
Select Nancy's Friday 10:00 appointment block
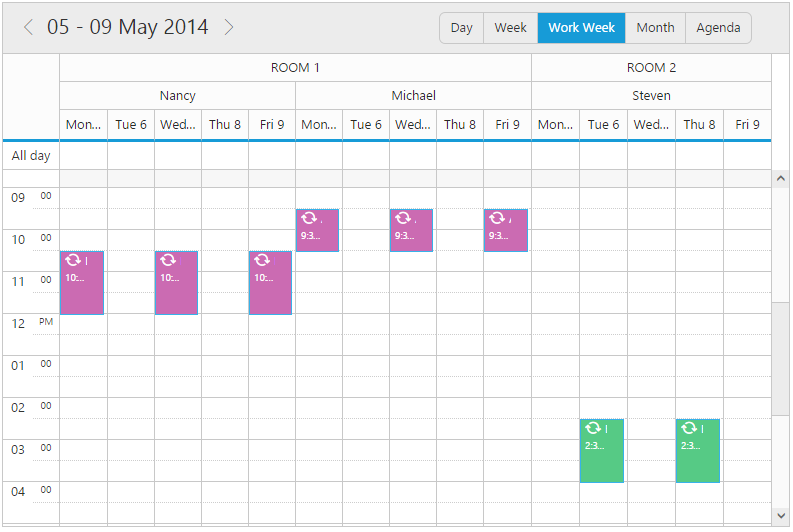(270, 290)
